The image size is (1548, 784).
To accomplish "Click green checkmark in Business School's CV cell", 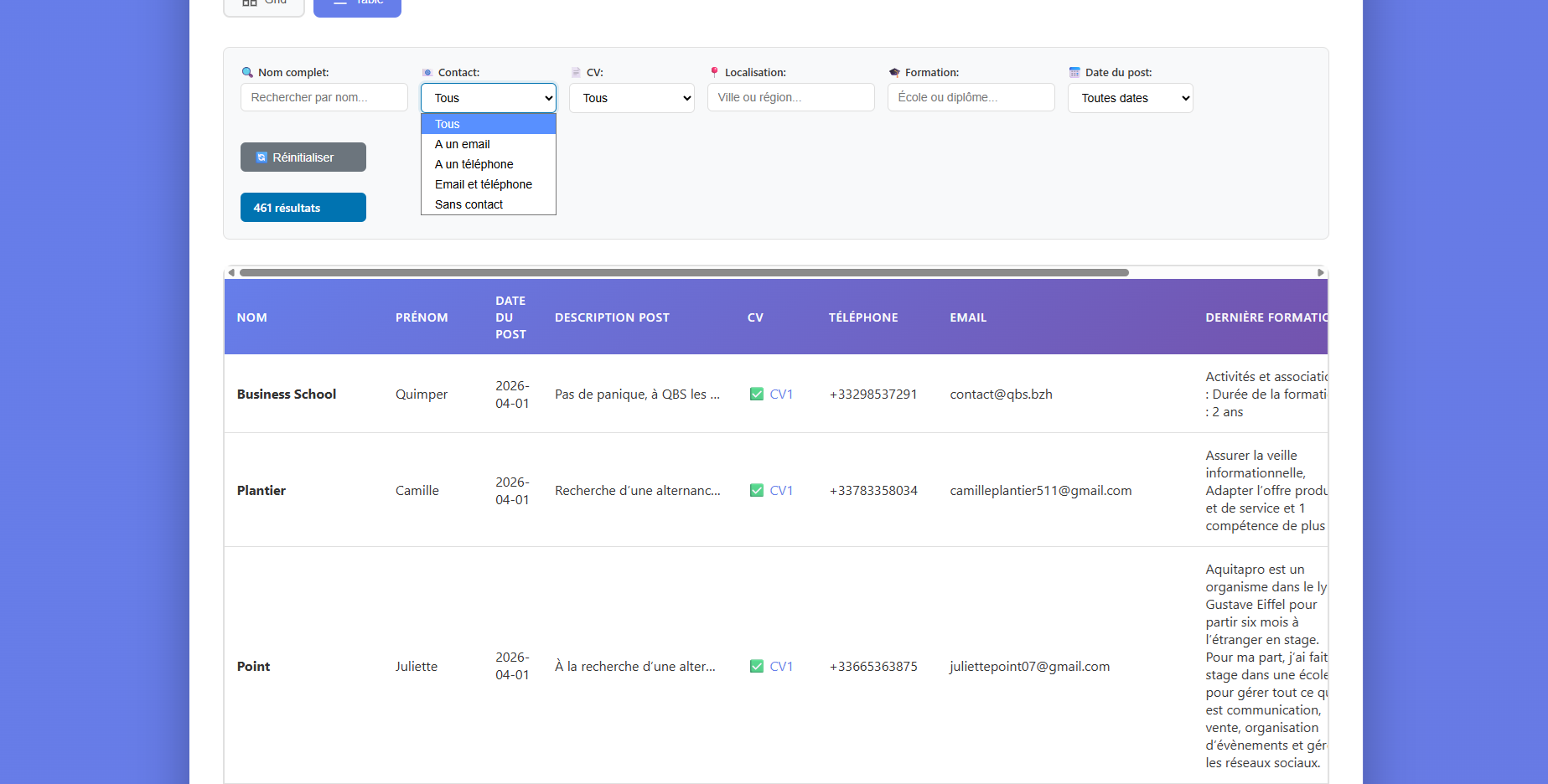I will coord(757,395).
